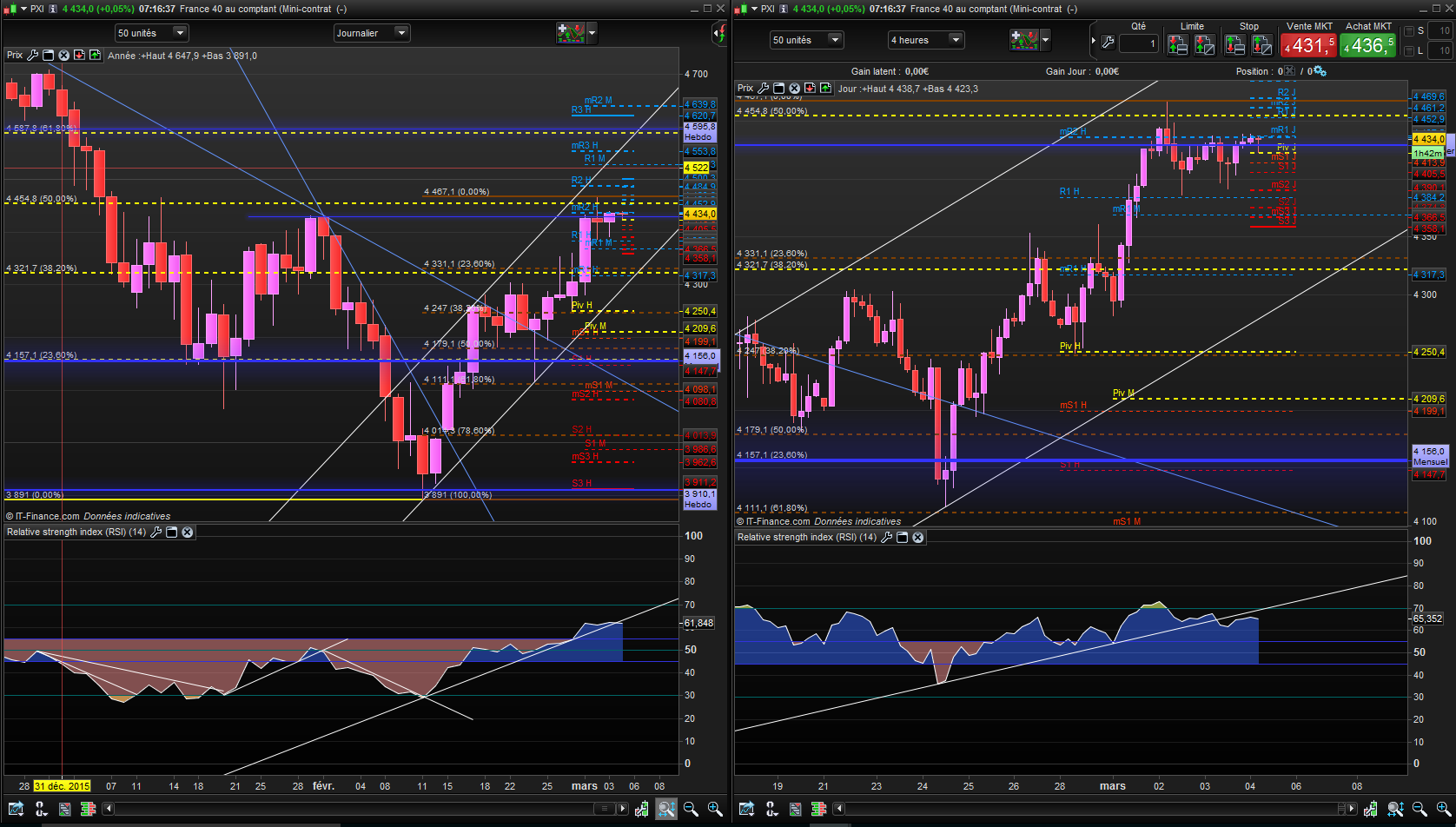Image resolution: width=1456 pixels, height=827 pixels.
Task: Maximize the Prix panel in right 4 heures chart
Action: (x=779, y=88)
